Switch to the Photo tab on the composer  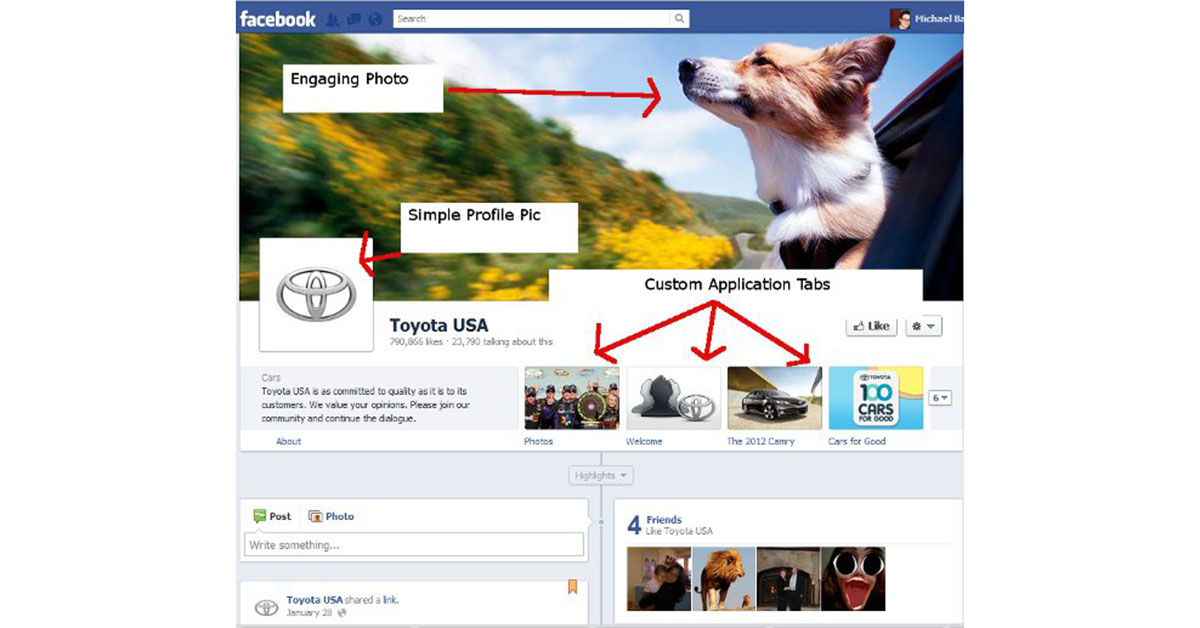[x=332, y=516]
